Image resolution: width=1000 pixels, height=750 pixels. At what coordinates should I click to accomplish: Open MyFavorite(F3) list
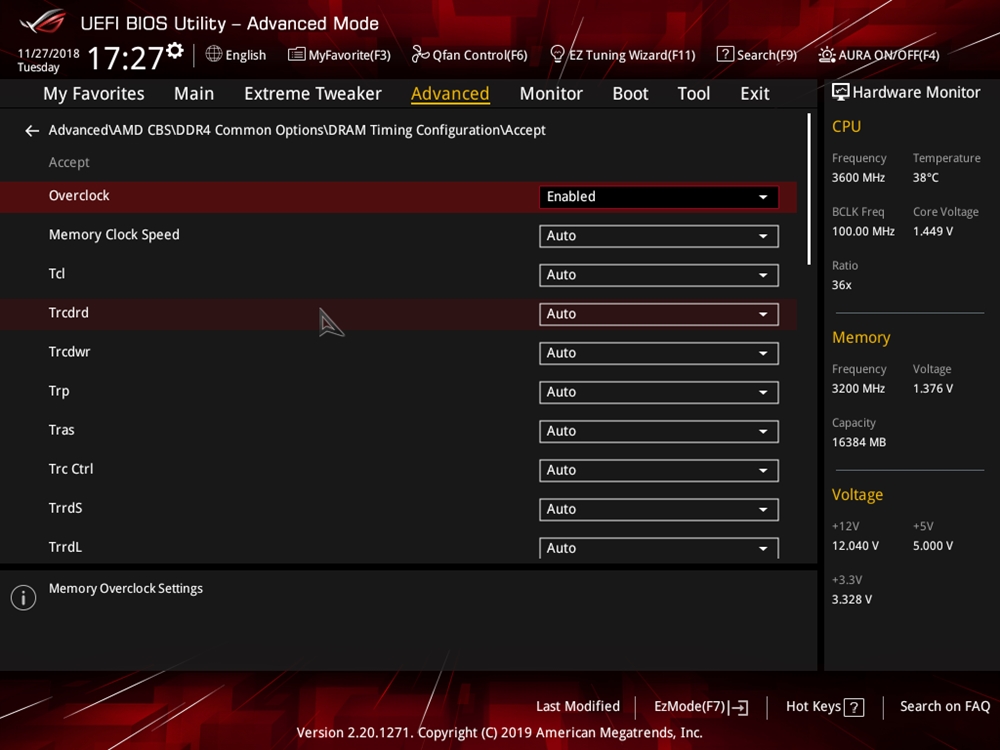[x=339, y=55]
